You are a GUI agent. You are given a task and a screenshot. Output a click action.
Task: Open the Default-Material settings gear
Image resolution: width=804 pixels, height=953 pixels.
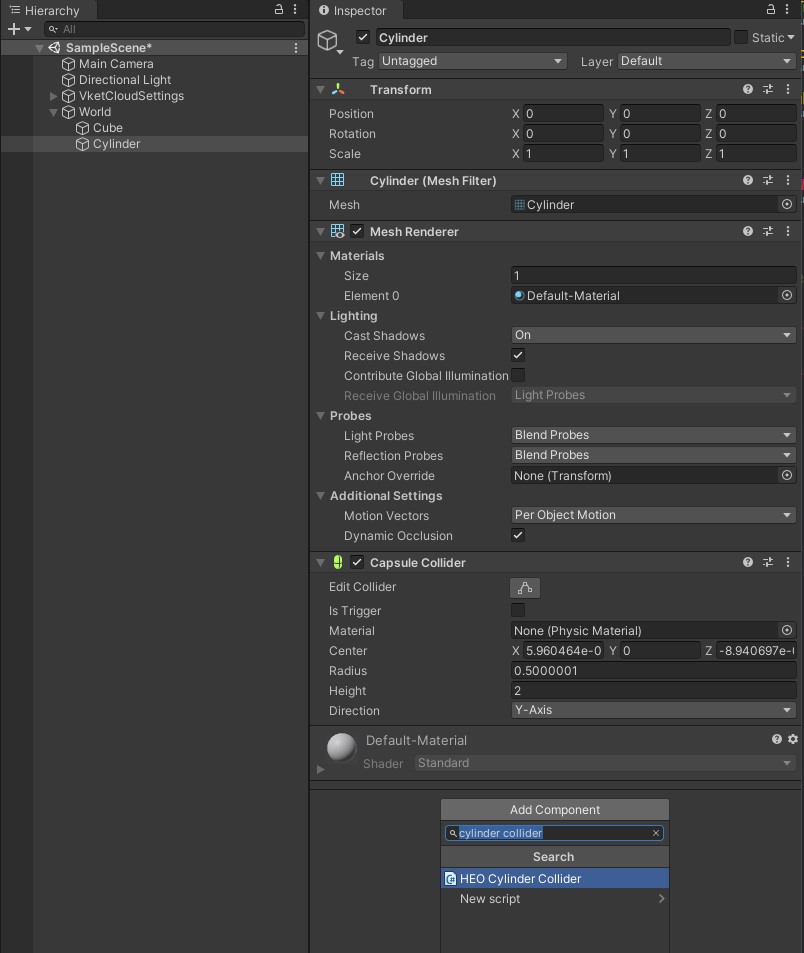(793, 739)
